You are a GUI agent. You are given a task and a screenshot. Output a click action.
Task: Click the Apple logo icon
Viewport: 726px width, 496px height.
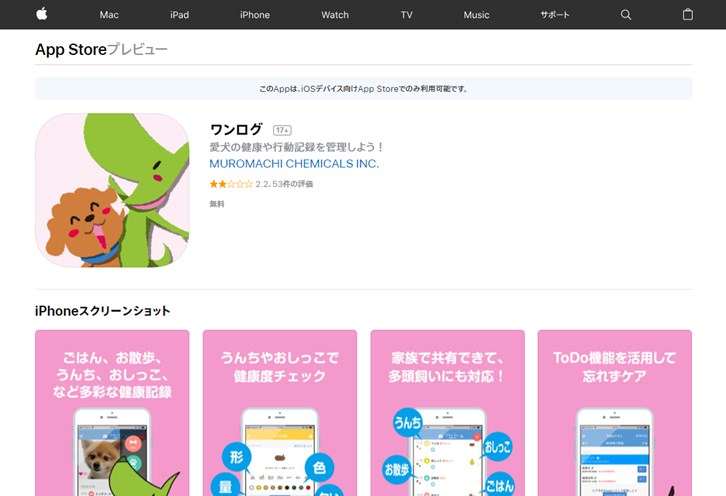pyautogui.click(x=42, y=14)
